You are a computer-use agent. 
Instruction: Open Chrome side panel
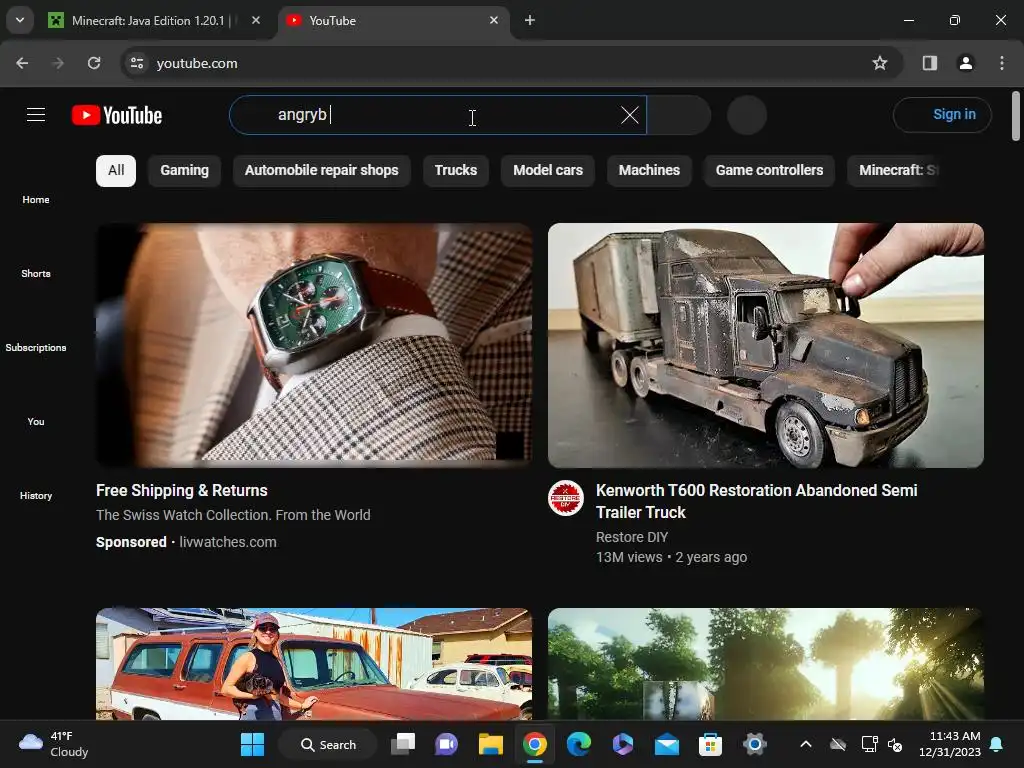(929, 63)
